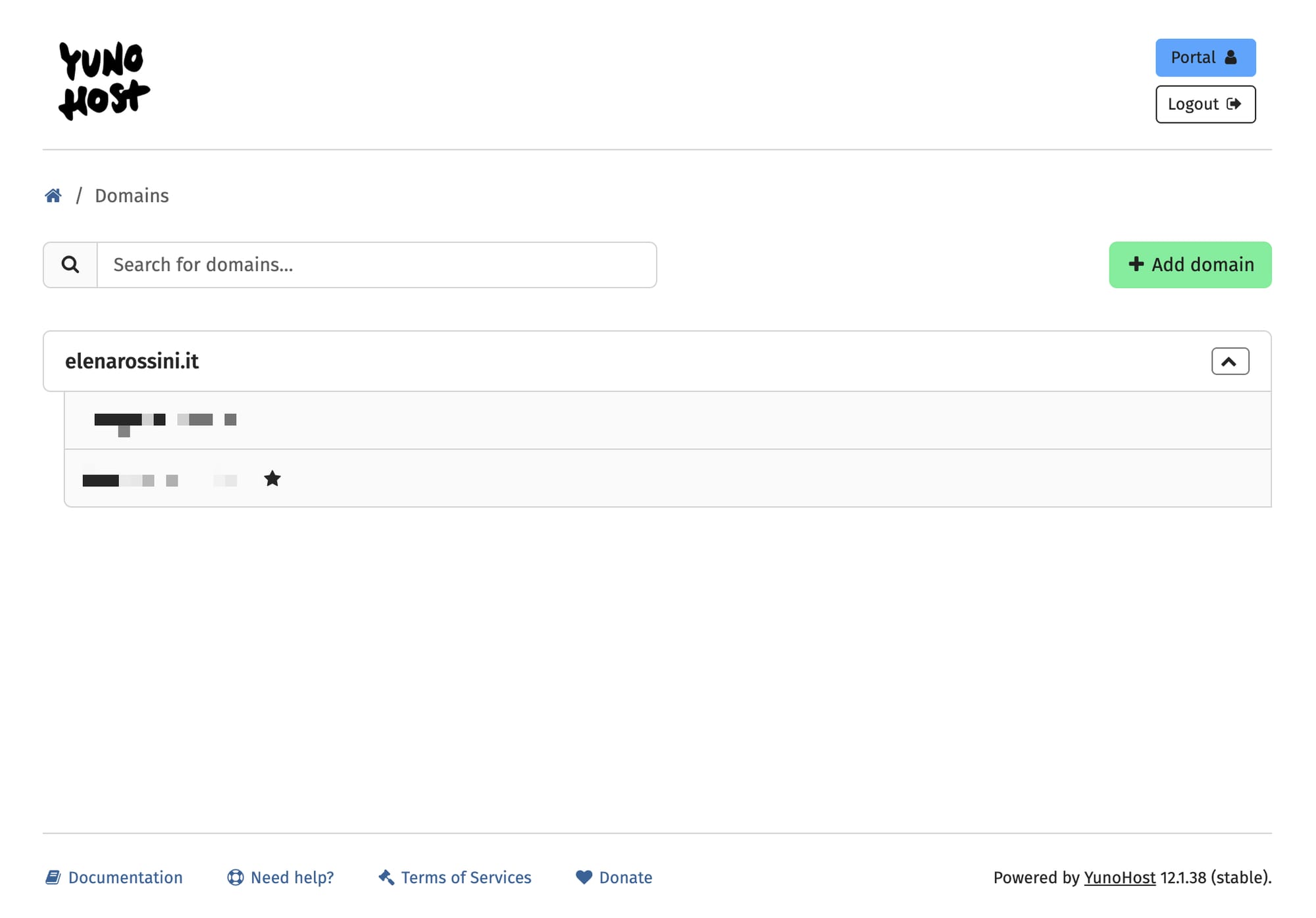Open the Portal page

click(1205, 57)
